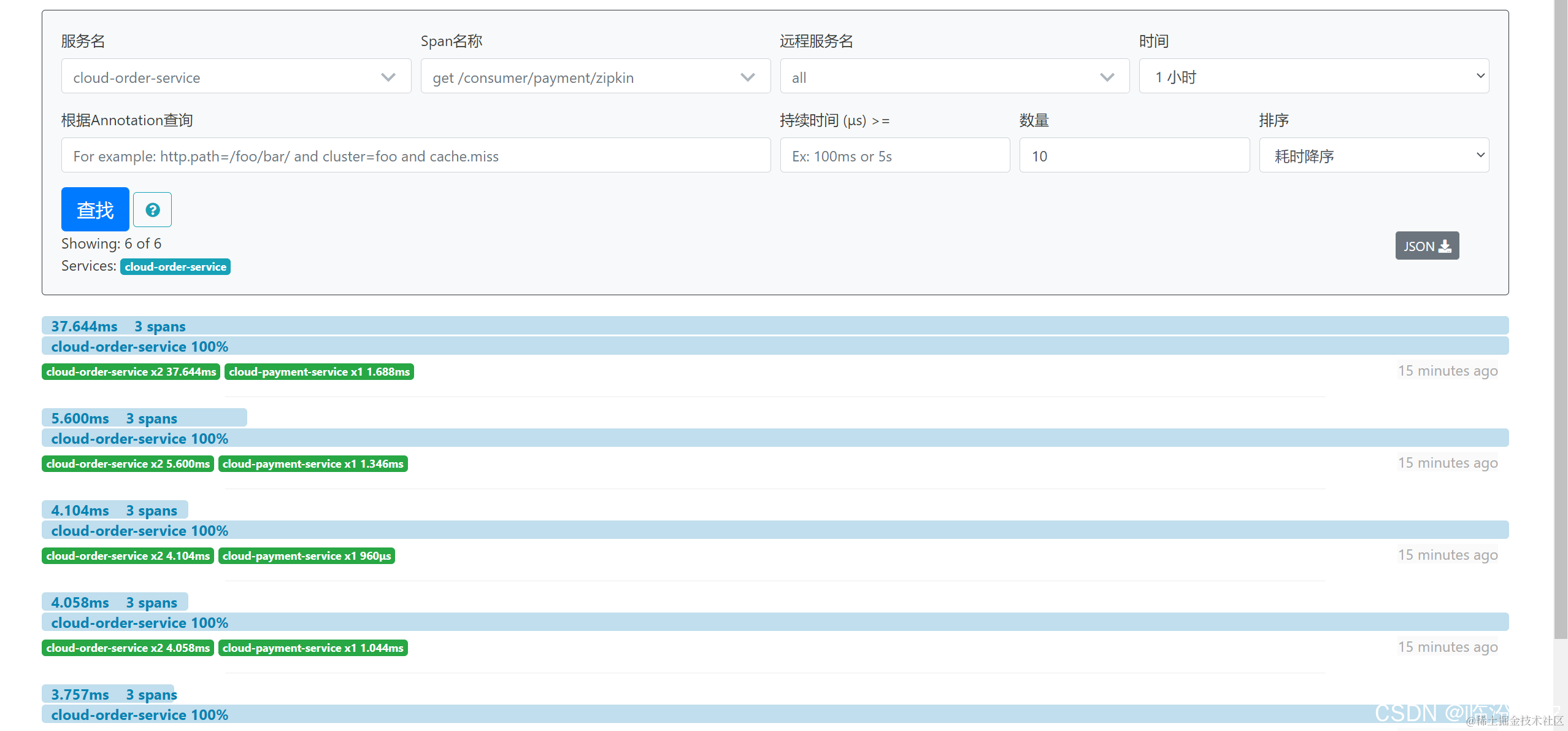1568x731 pixels.
Task: Open the 5.600ms trace entry
Action: coord(114,418)
